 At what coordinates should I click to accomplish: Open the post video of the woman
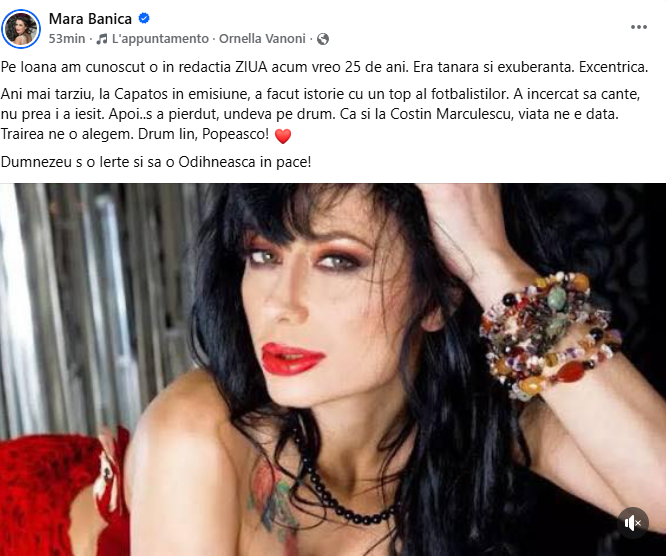coord(333,370)
